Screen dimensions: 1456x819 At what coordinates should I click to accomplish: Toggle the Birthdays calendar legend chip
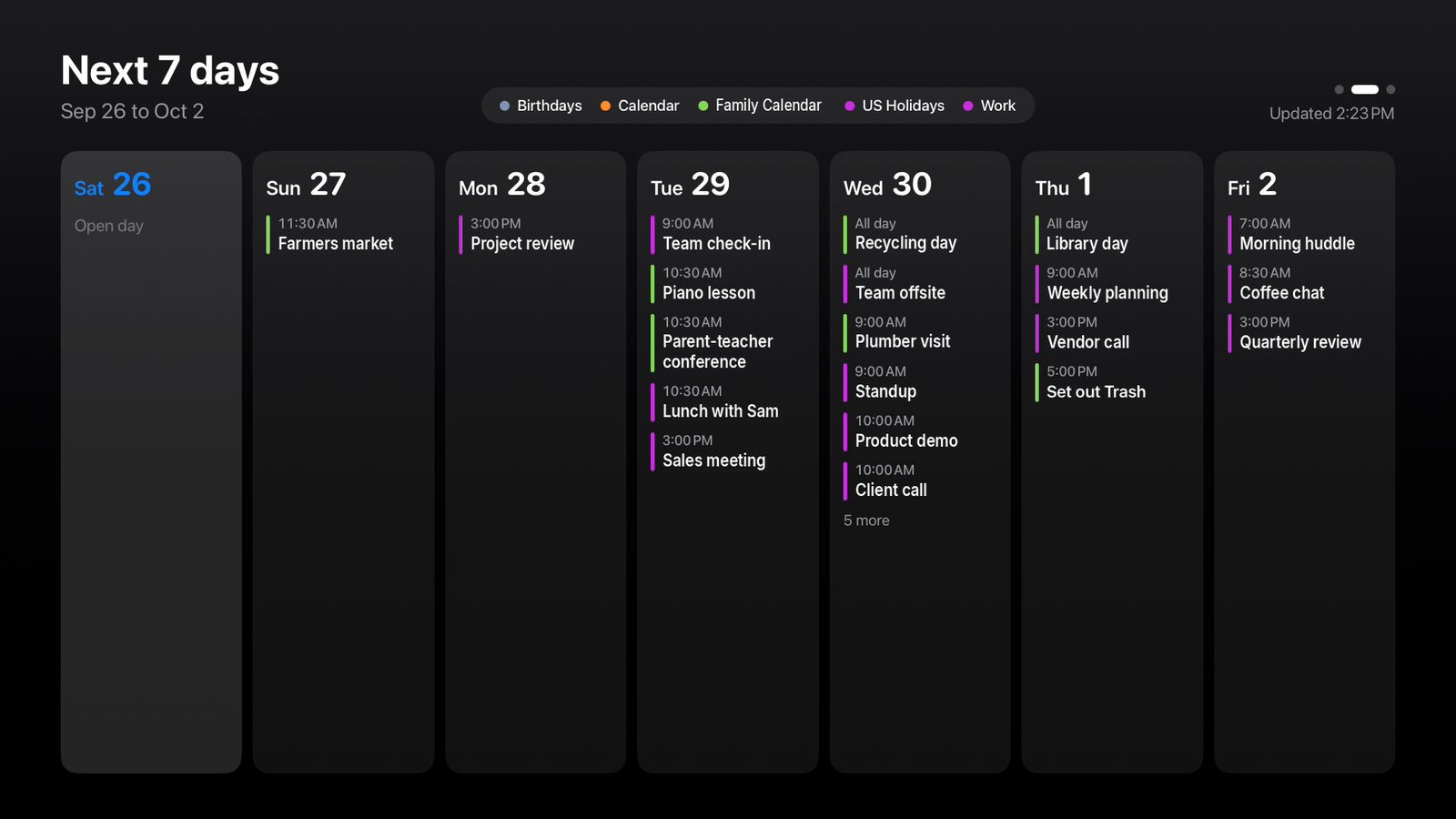coord(541,106)
